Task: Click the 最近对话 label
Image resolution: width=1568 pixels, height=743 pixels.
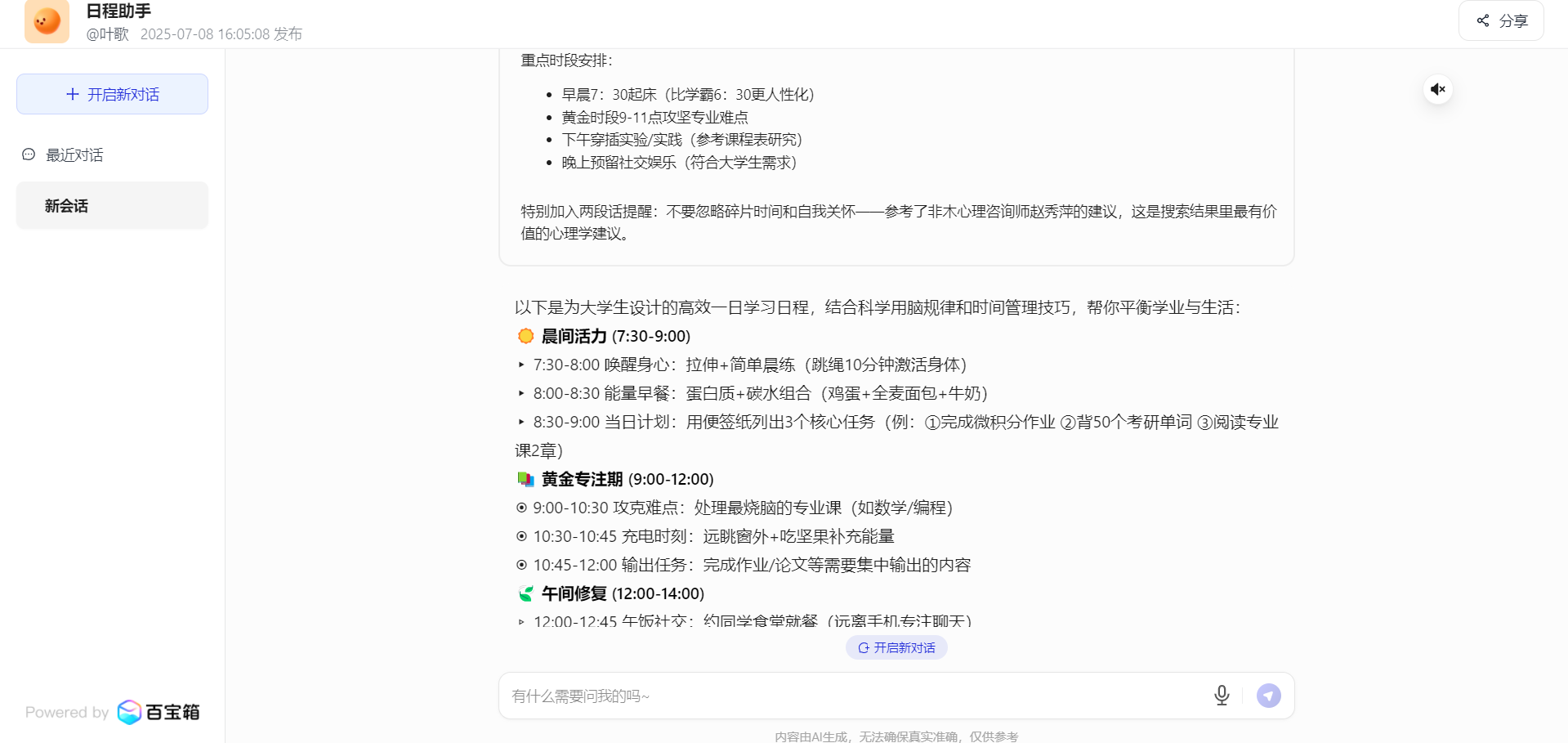Action: [74, 155]
